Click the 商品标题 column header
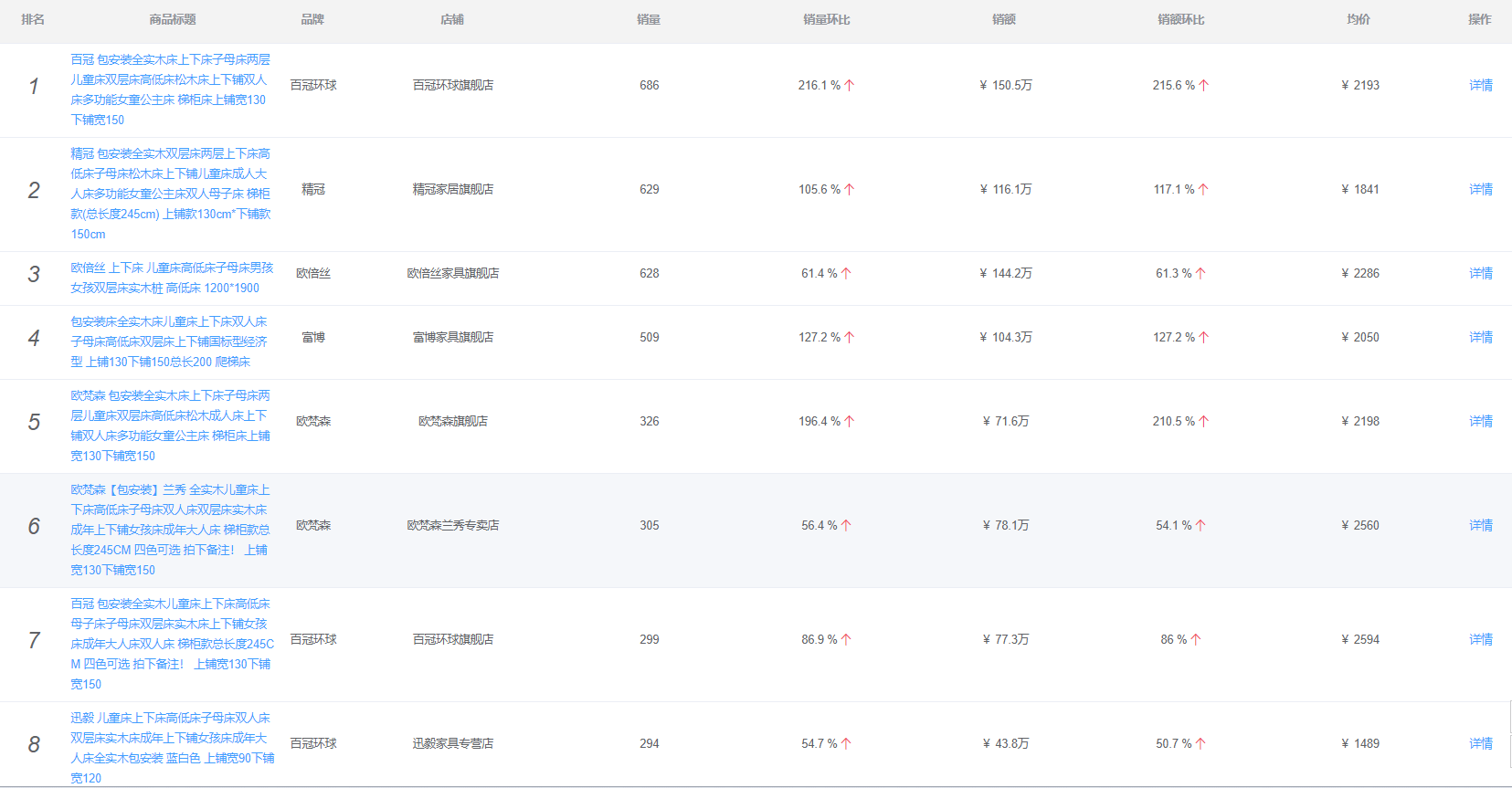 click(x=173, y=19)
